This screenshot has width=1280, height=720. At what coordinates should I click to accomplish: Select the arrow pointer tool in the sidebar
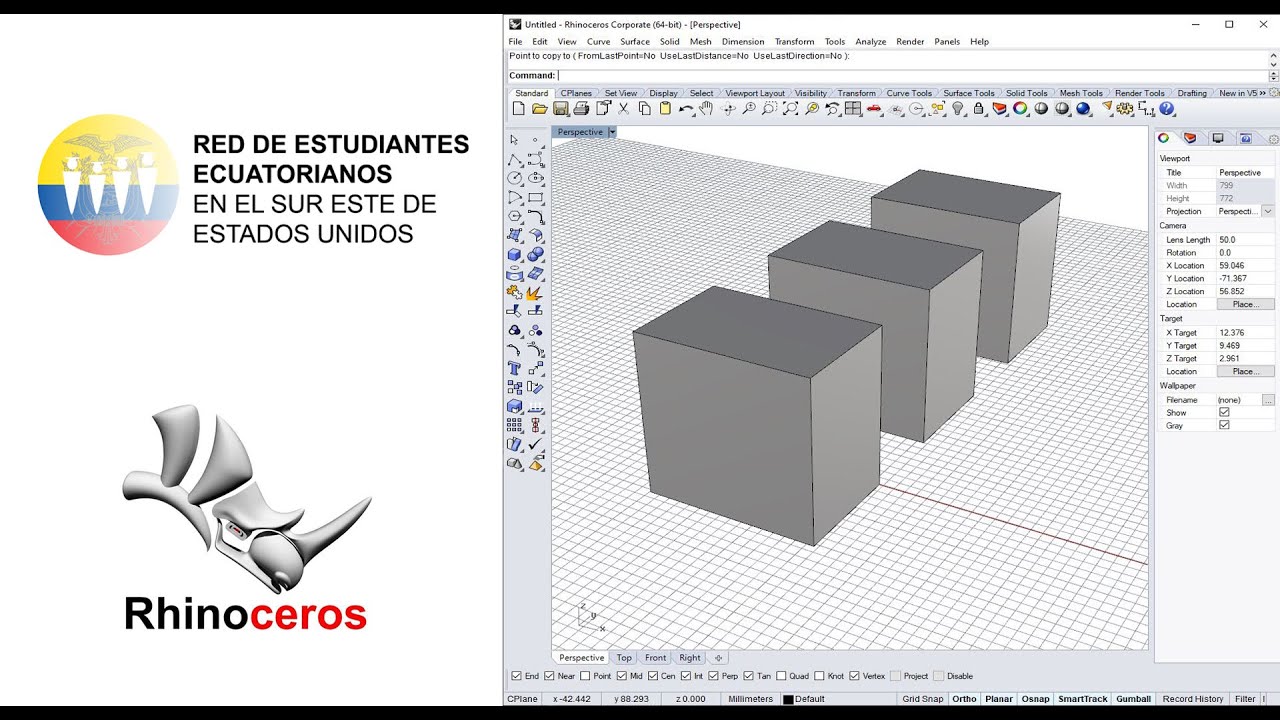tap(514, 140)
